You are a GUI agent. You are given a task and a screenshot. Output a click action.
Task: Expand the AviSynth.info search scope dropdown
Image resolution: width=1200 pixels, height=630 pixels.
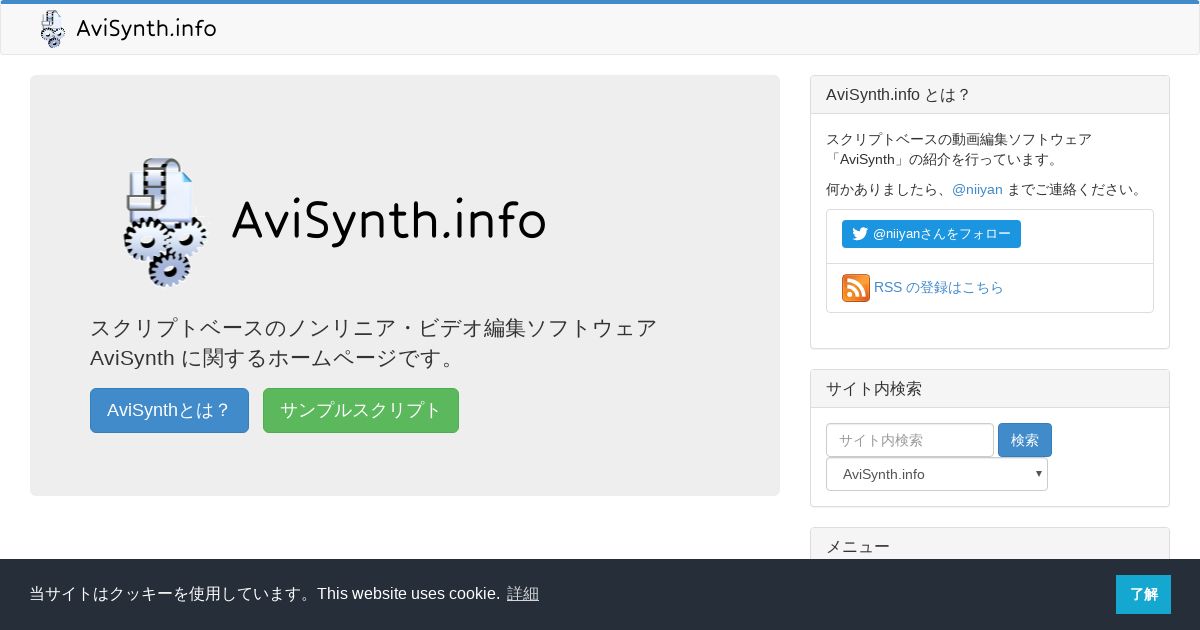point(937,474)
